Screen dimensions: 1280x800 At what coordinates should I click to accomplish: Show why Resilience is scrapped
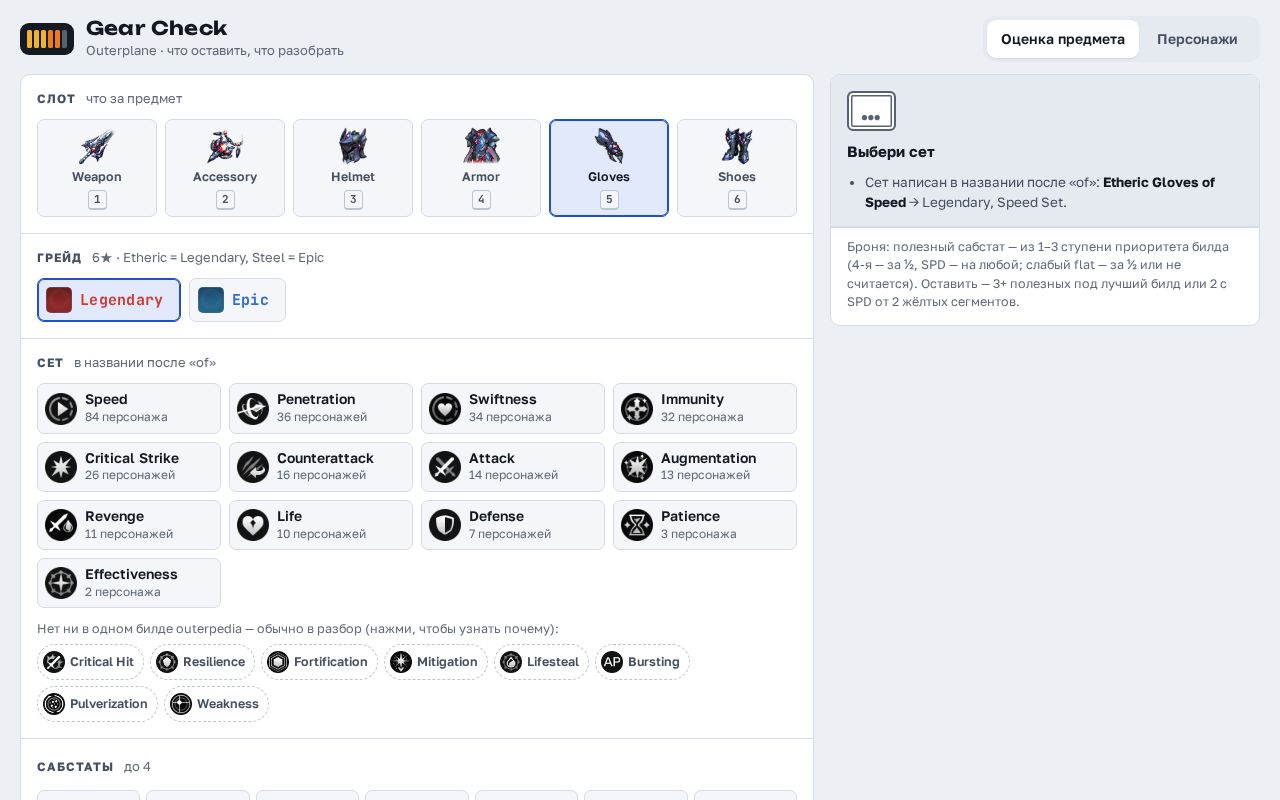[x=202, y=662]
